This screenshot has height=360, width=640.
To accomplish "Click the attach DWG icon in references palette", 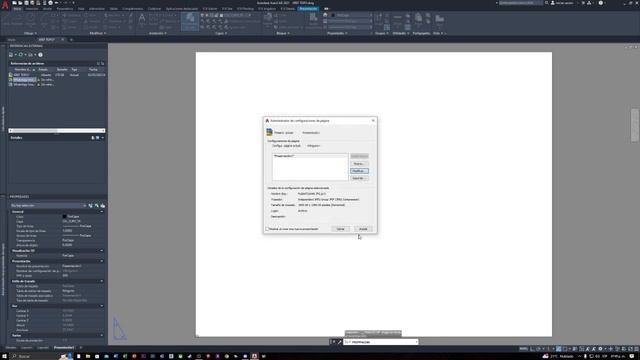I will pyautogui.click(x=11, y=55).
